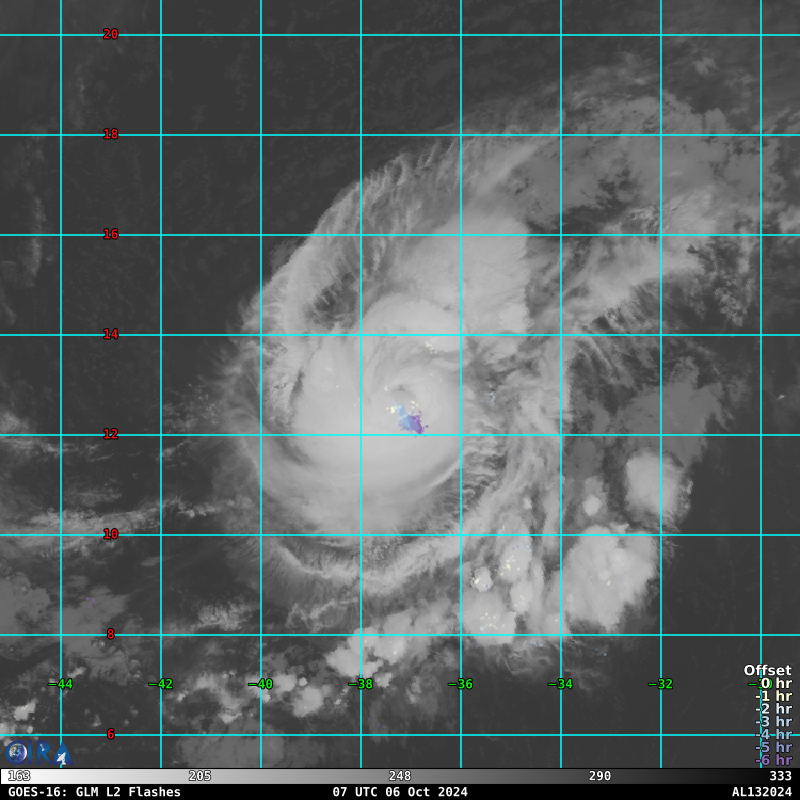Click the green longitude label -44
This screenshot has height=800, width=800.
coord(61,684)
